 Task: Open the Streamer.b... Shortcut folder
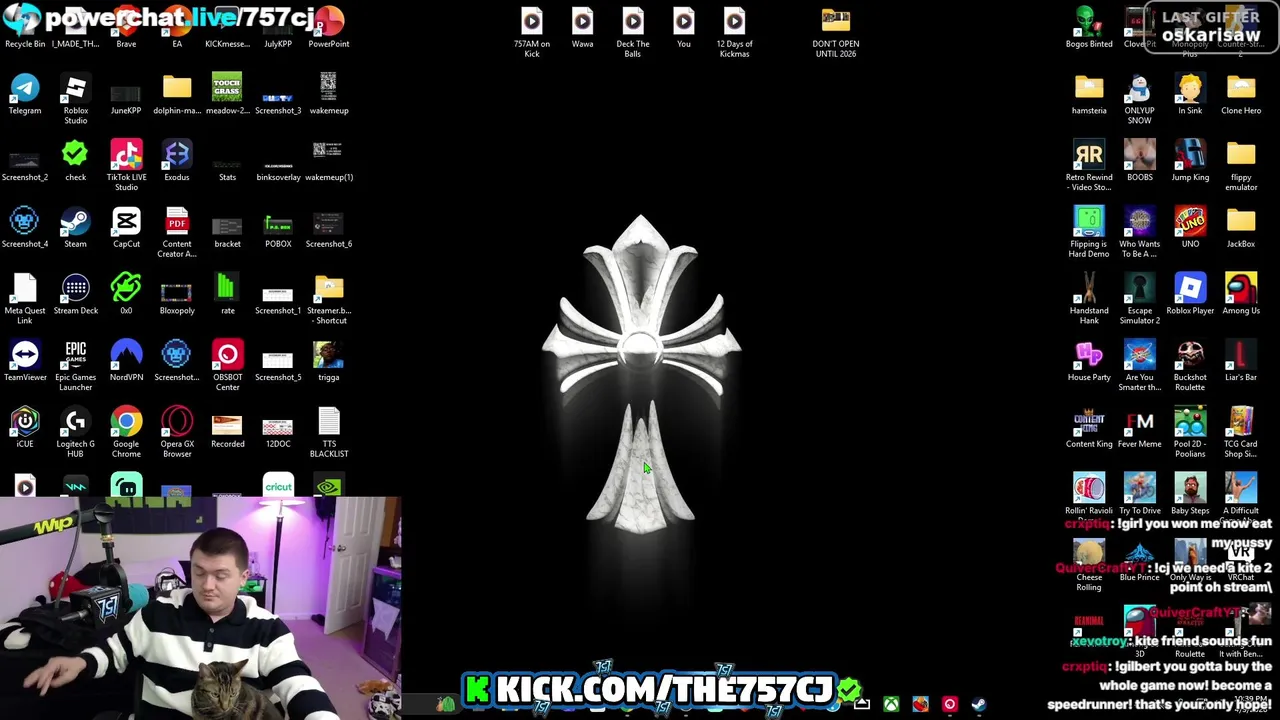(x=329, y=298)
